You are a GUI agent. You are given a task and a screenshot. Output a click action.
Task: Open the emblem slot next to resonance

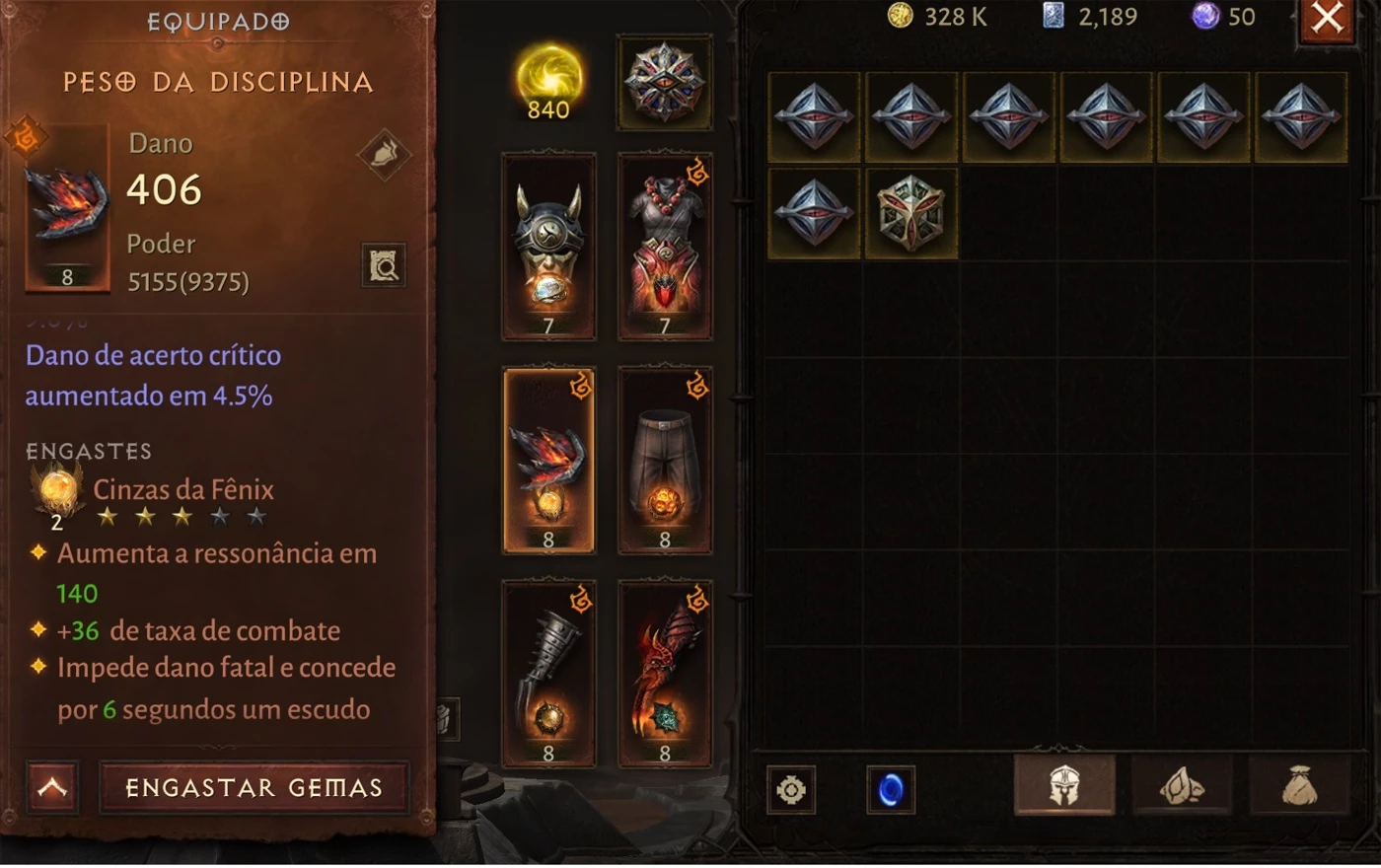point(665,82)
